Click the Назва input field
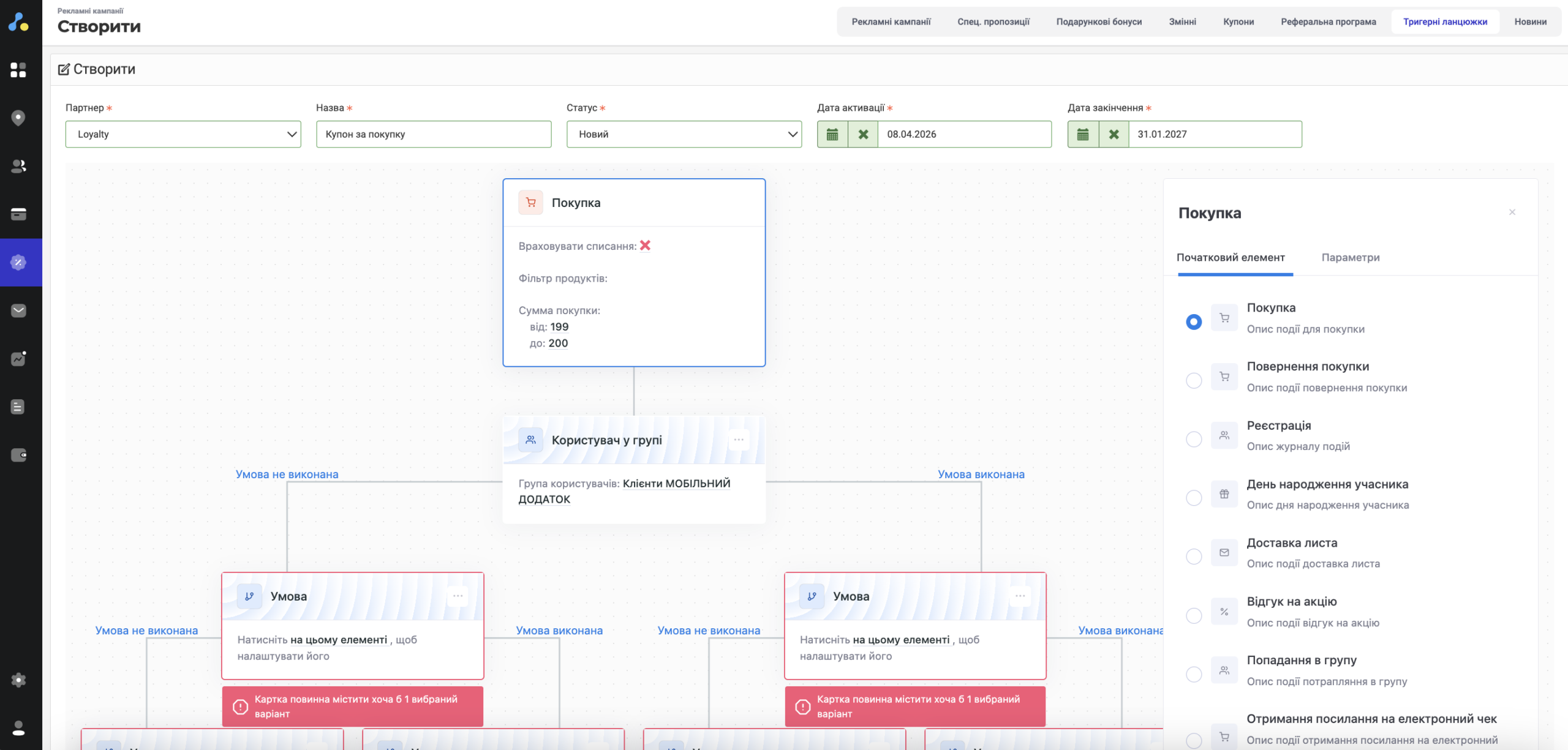The image size is (1568, 750). pos(434,134)
